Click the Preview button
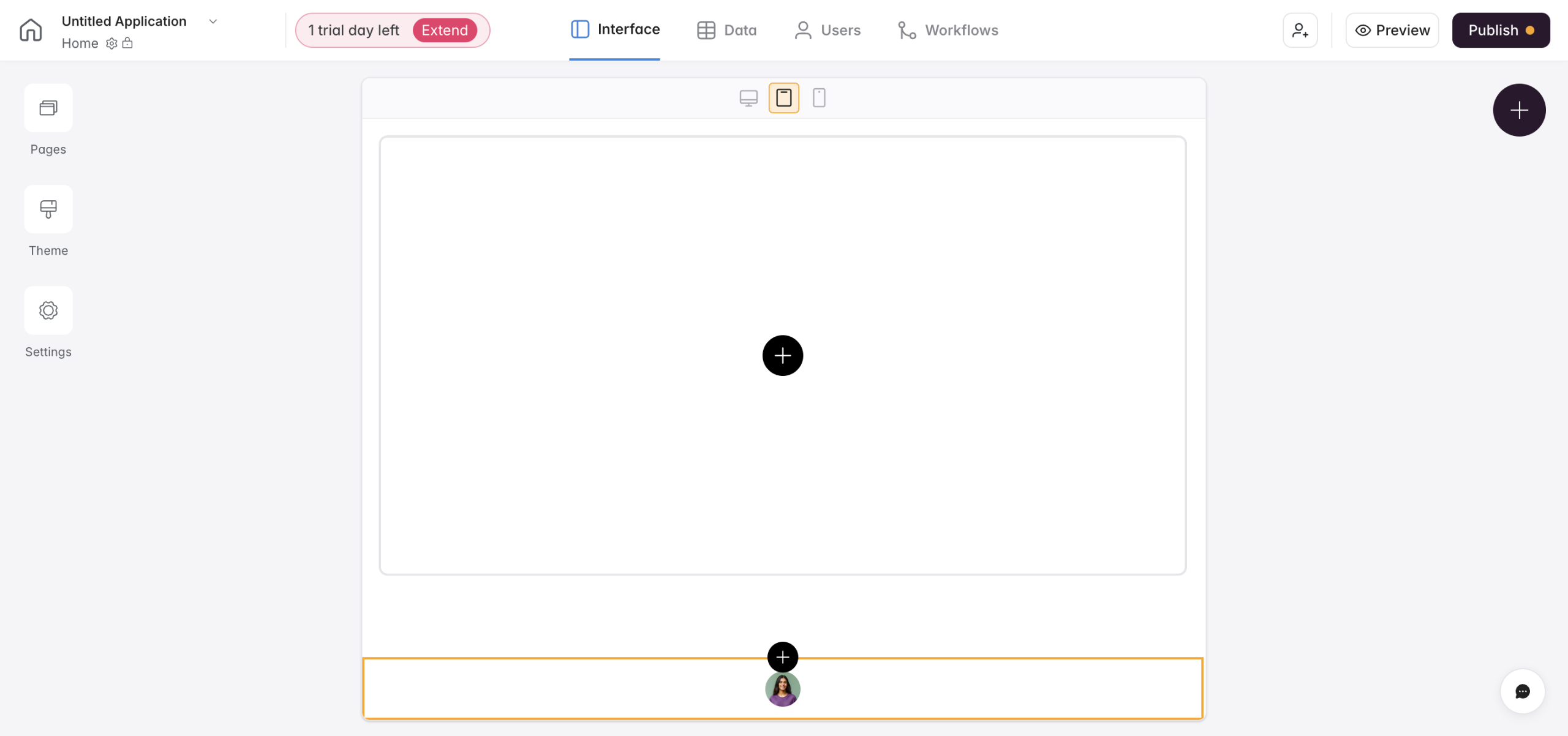 click(1392, 30)
